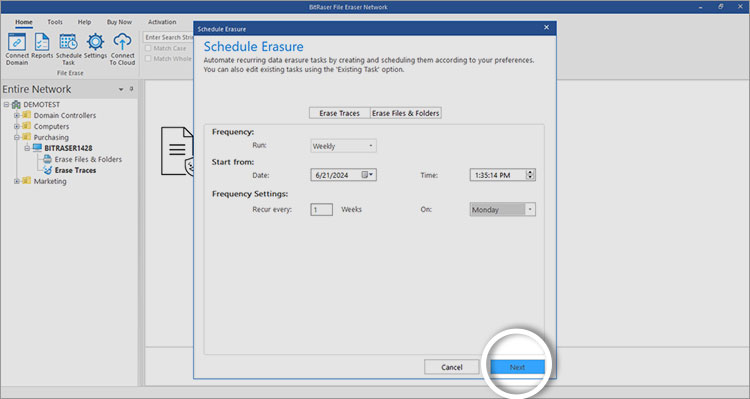Open the Tools ribbon tab
750x399 pixels.
coord(55,22)
